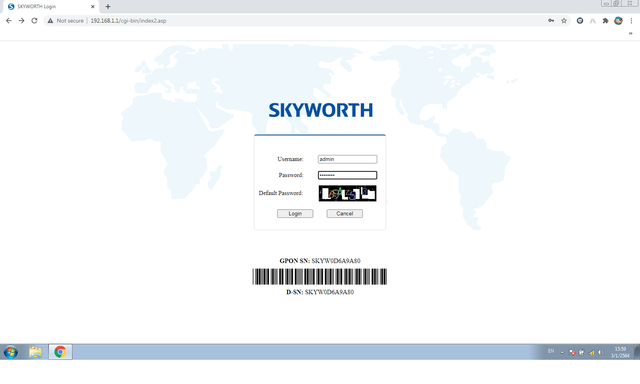Image resolution: width=640 pixels, height=384 pixels.
Task: Click the Password label
Action: click(291, 175)
